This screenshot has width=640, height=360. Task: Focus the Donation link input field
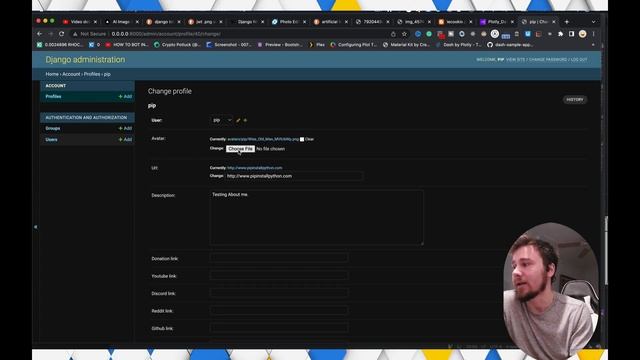point(279,258)
